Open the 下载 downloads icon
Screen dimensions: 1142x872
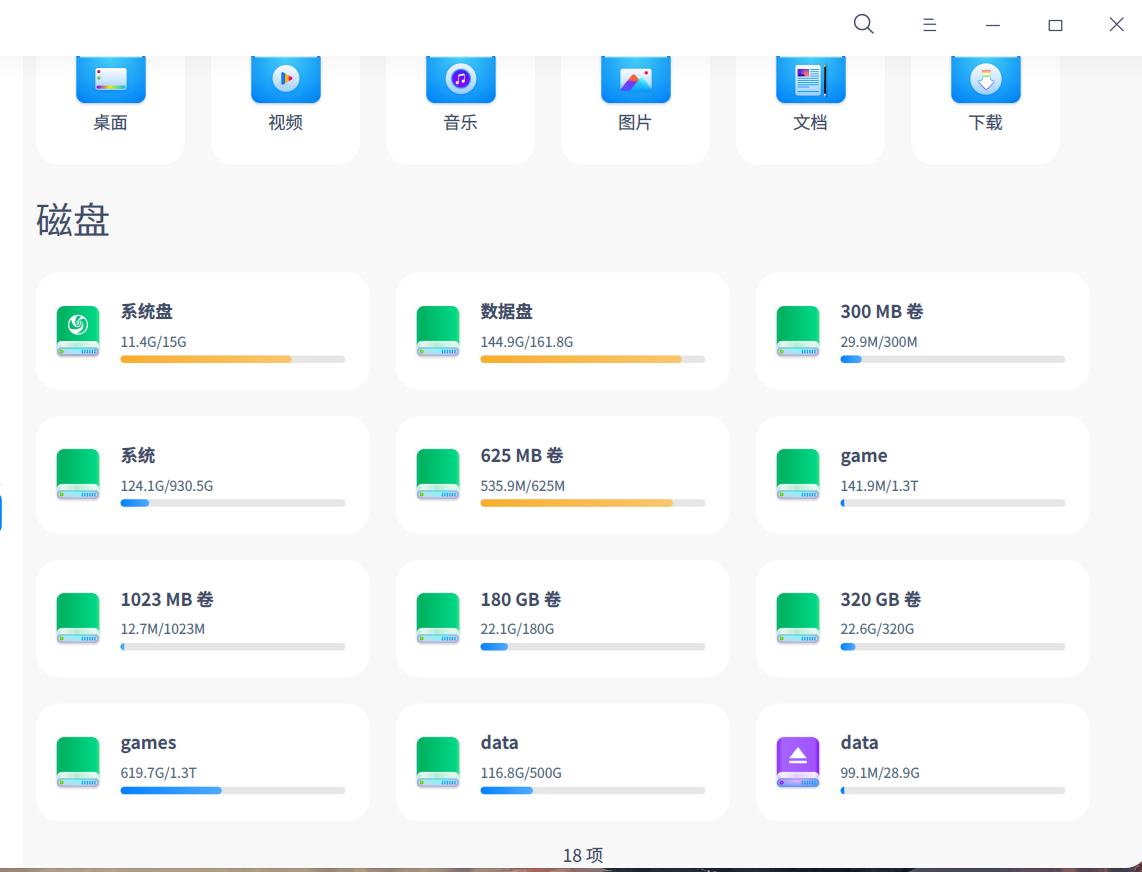click(985, 78)
